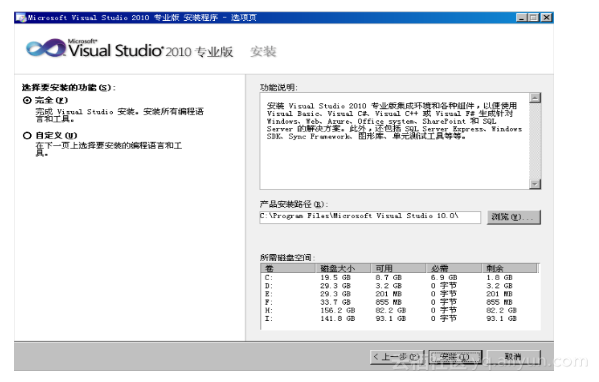
Task: Click the 1.8 GB remaining space value
Action: [499, 278]
